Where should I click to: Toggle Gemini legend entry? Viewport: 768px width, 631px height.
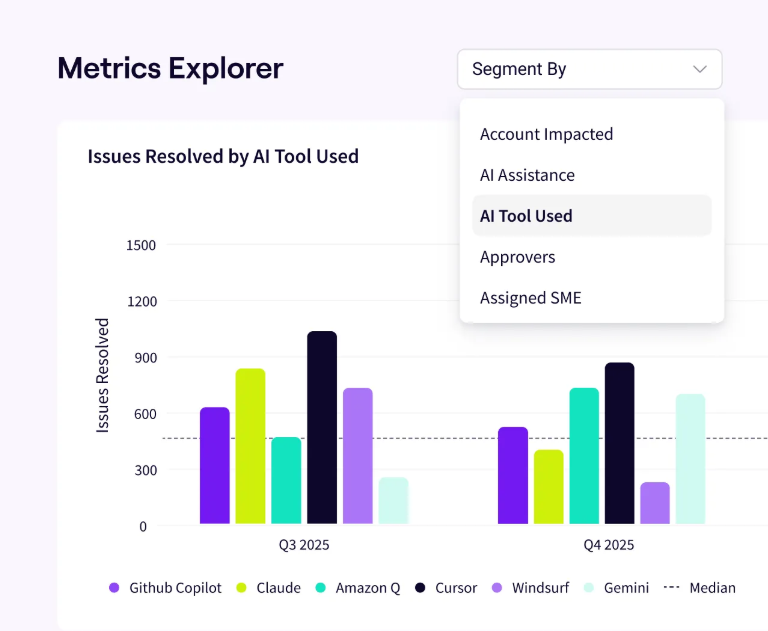coord(616,588)
